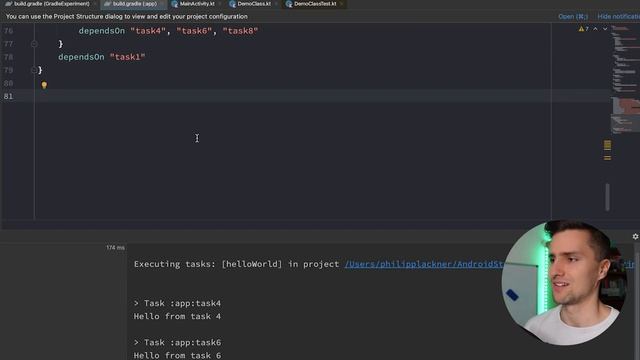This screenshot has width=640, height=360.
Task: Open the MainActivity.kt tab
Action: (197, 4)
